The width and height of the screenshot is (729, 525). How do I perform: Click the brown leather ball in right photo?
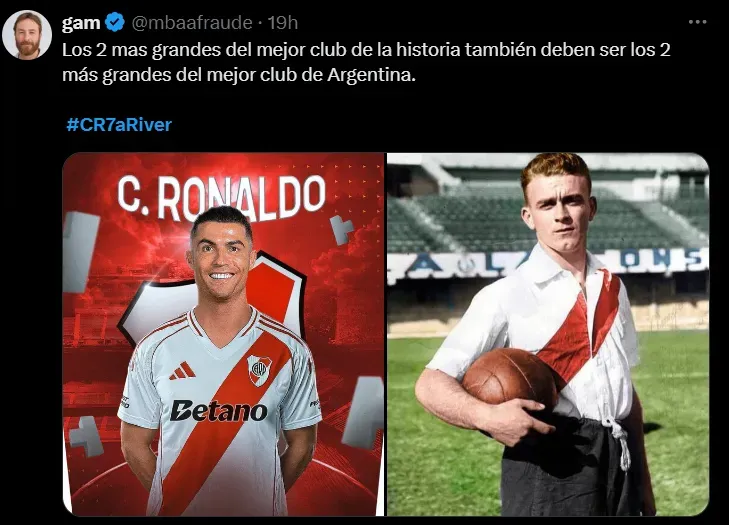click(x=510, y=378)
